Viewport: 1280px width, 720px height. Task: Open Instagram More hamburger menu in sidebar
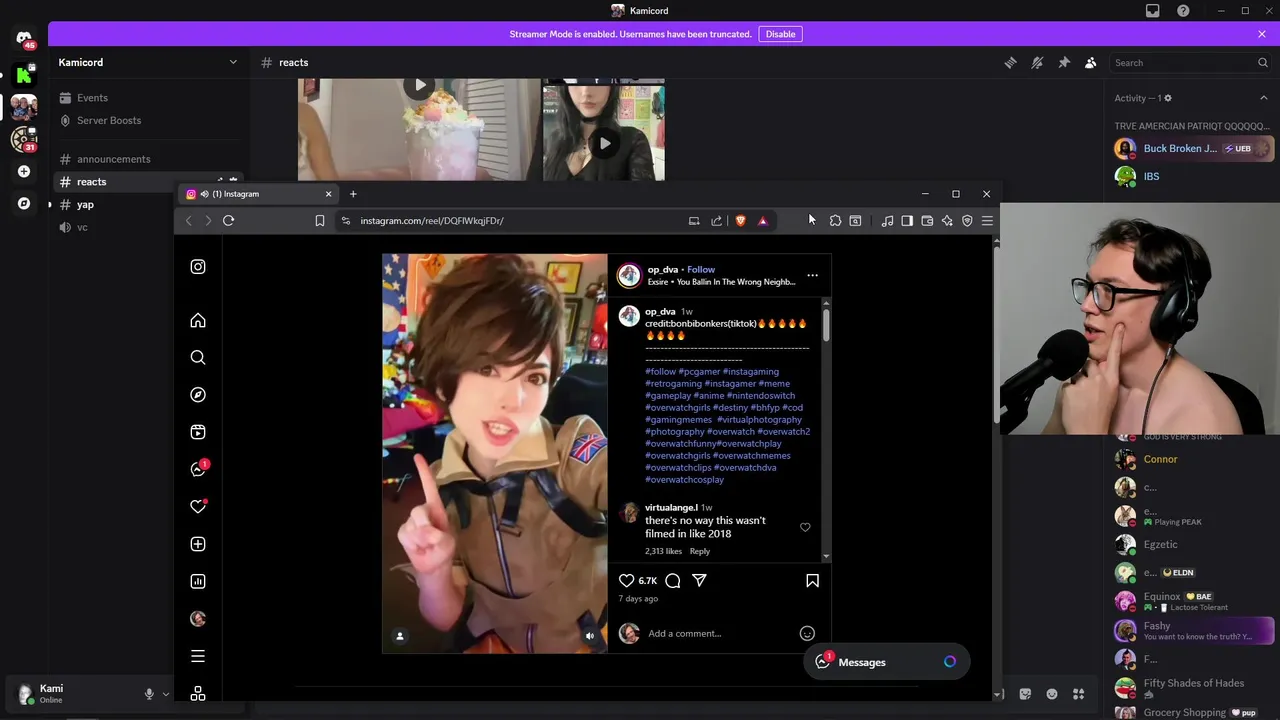pyautogui.click(x=198, y=657)
